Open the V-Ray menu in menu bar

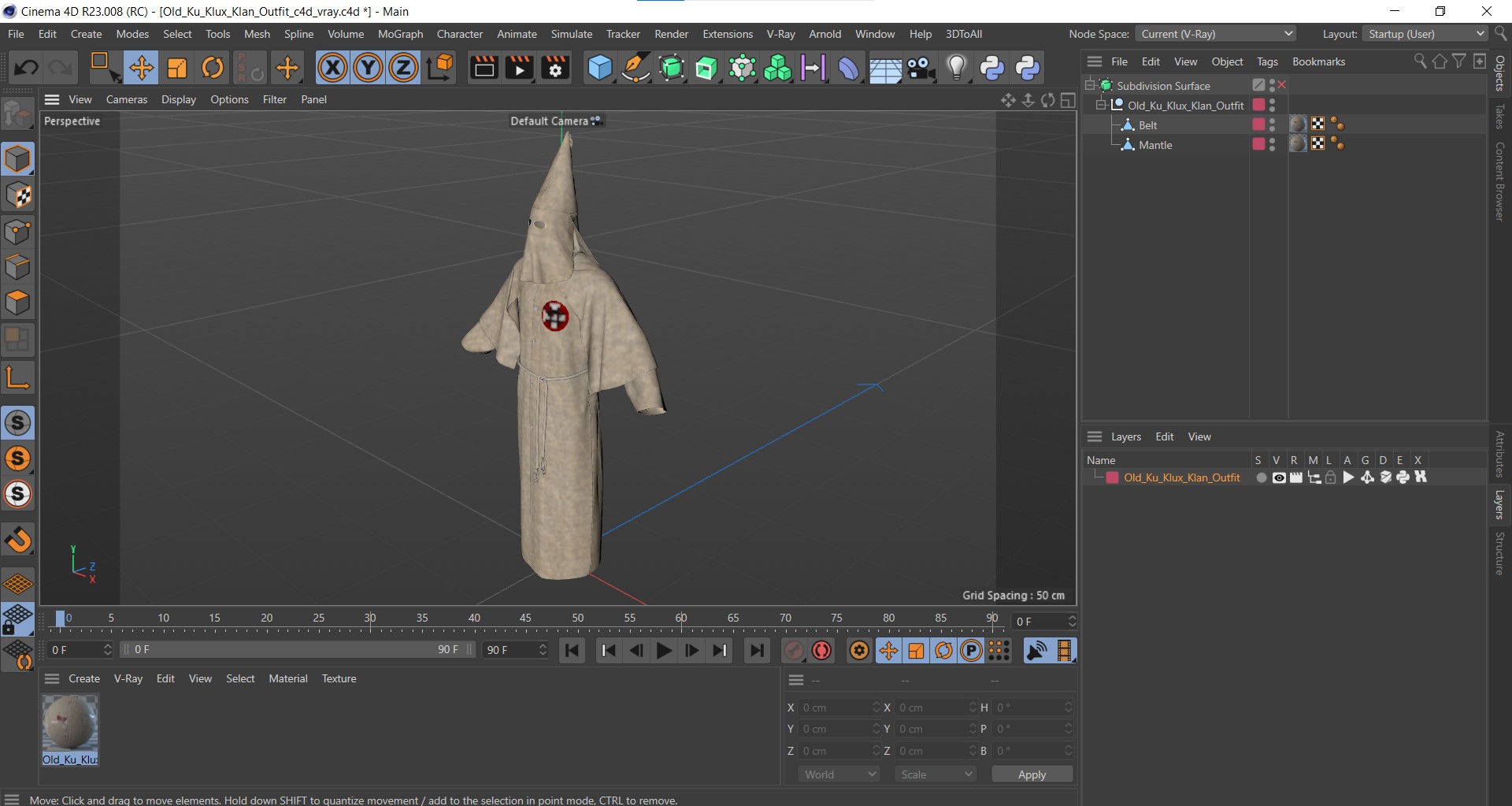click(780, 34)
